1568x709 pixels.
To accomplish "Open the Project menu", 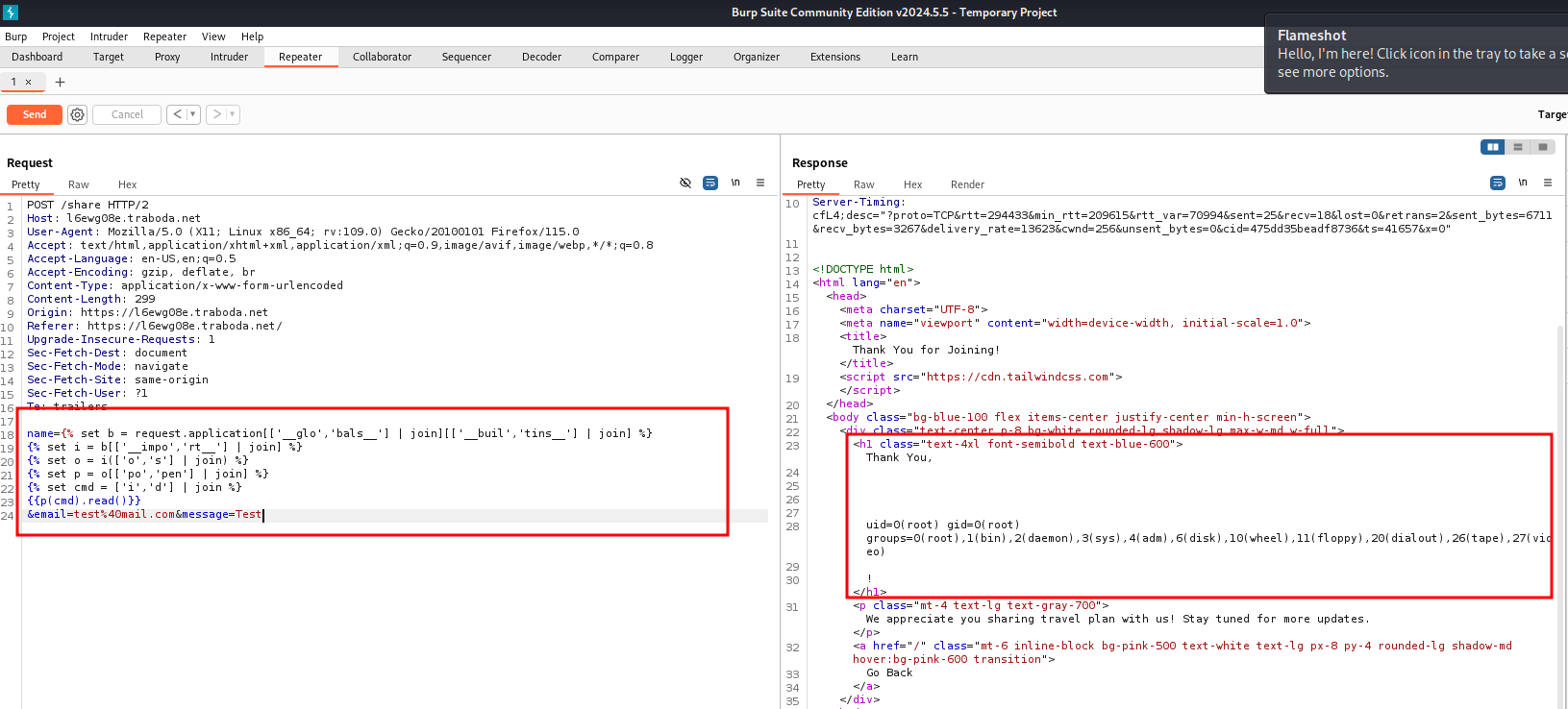I will click(59, 37).
